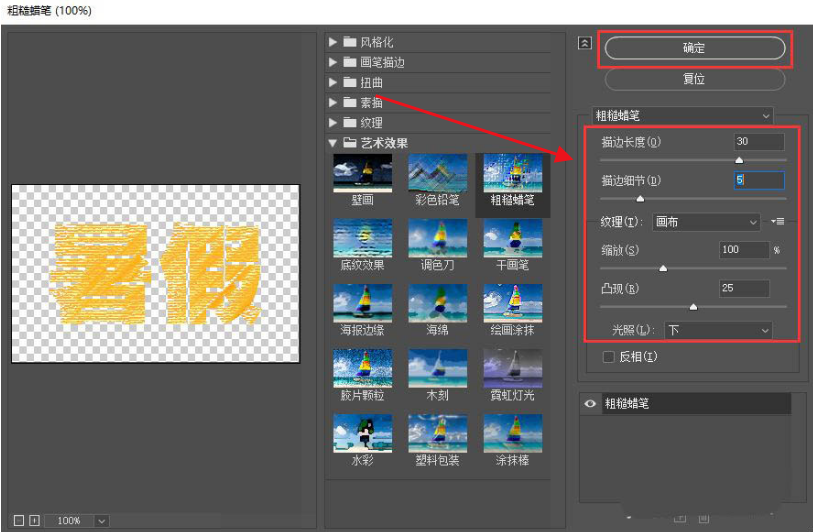Viewport: 813px width, 532px height.
Task: Expand the 素描 folder
Action: pyautogui.click(x=333, y=103)
